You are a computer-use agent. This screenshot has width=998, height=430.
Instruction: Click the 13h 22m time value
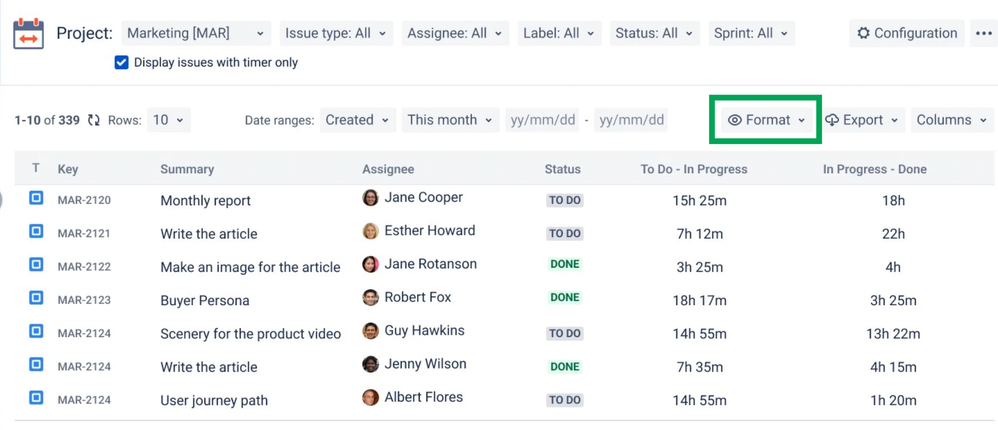pyautogui.click(x=893, y=334)
